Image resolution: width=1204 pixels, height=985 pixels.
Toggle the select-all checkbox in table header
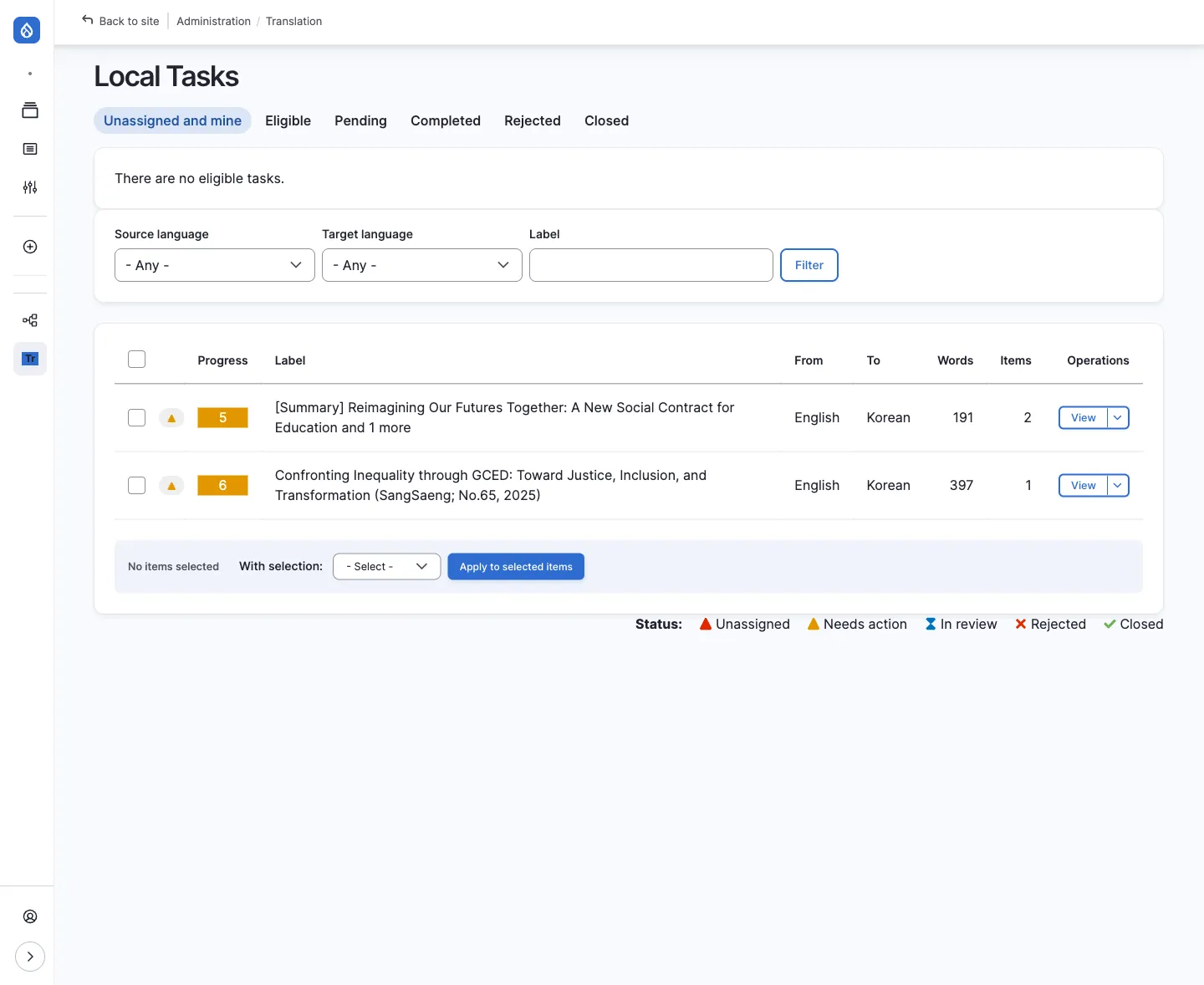click(x=137, y=360)
